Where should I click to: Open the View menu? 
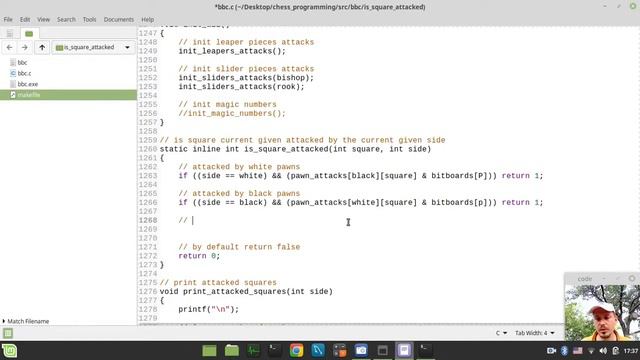(43, 19)
